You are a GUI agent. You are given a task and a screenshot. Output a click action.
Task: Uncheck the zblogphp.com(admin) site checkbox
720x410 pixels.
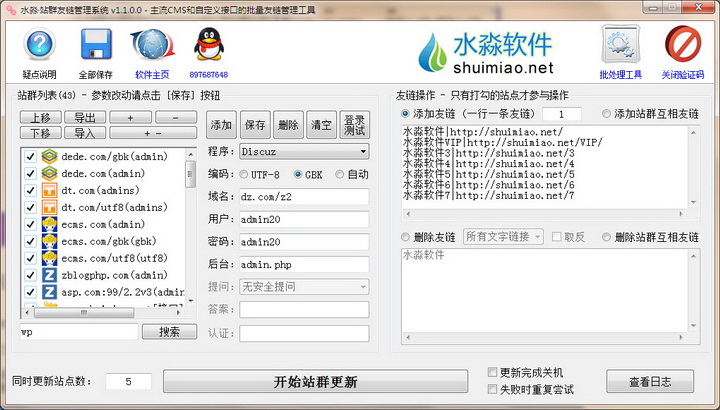[x=30, y=275]
